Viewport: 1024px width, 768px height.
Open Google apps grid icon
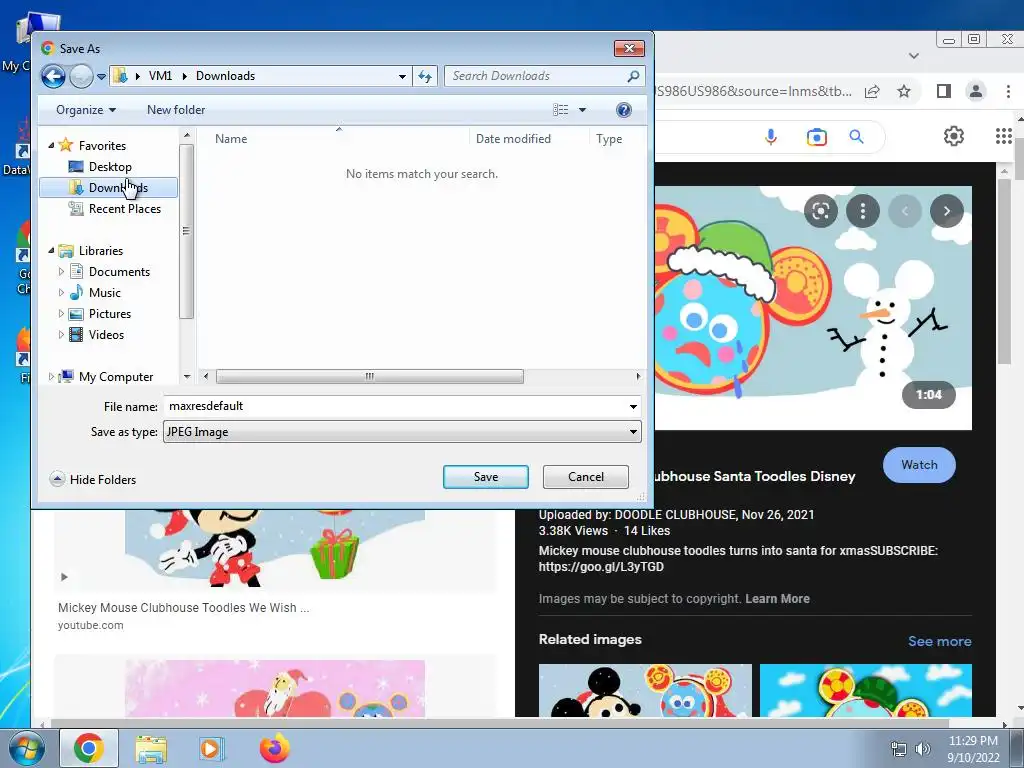(1004, 136)
